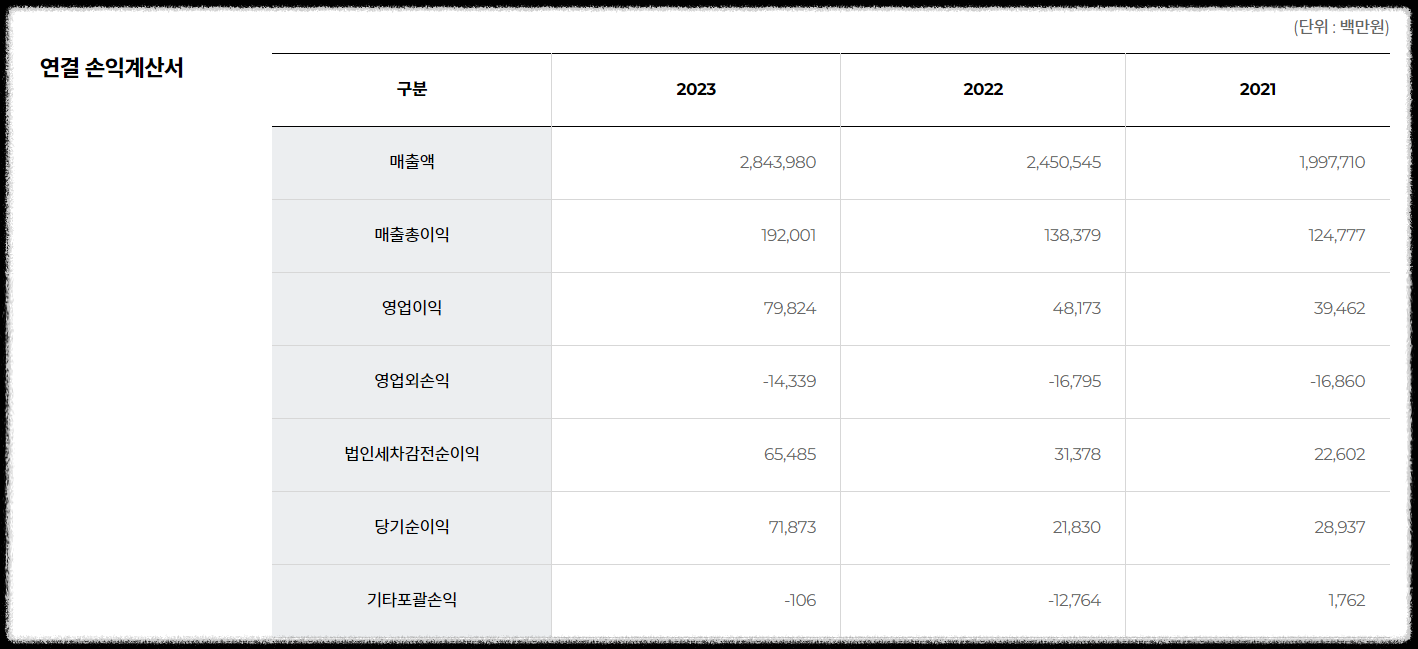The image size is (1418, 649).
Task: Click the 영업외손익 row label
Action: click(411, 381)
